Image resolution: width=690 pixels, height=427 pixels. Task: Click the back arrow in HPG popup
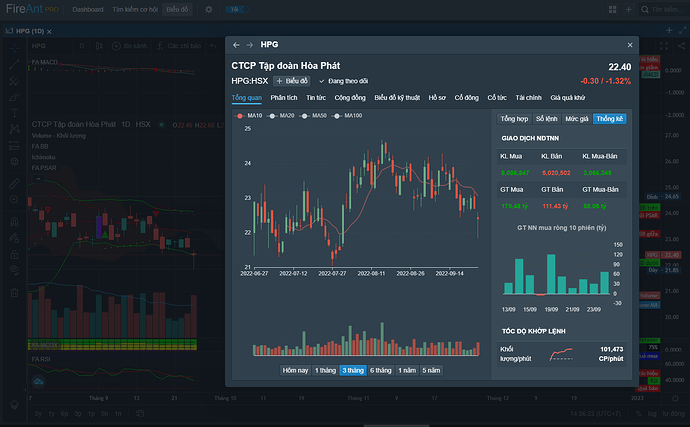(236, 45)
